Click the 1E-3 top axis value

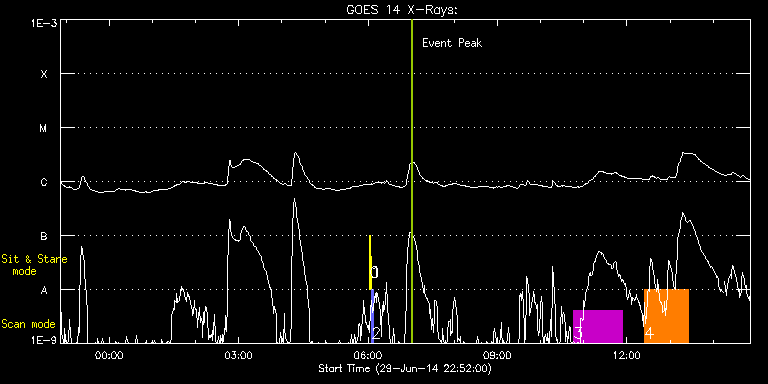(x=44, y=23)
